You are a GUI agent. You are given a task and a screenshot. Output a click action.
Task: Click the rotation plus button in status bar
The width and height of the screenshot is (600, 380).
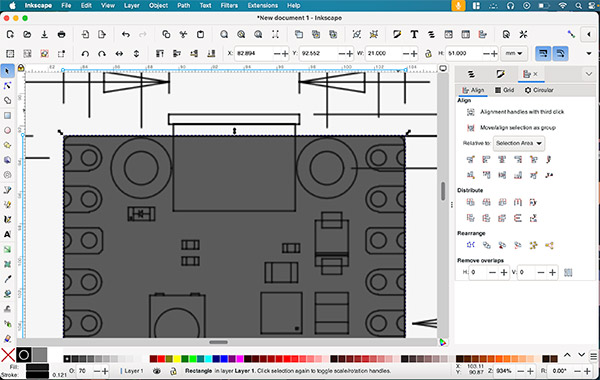point(587,371)
